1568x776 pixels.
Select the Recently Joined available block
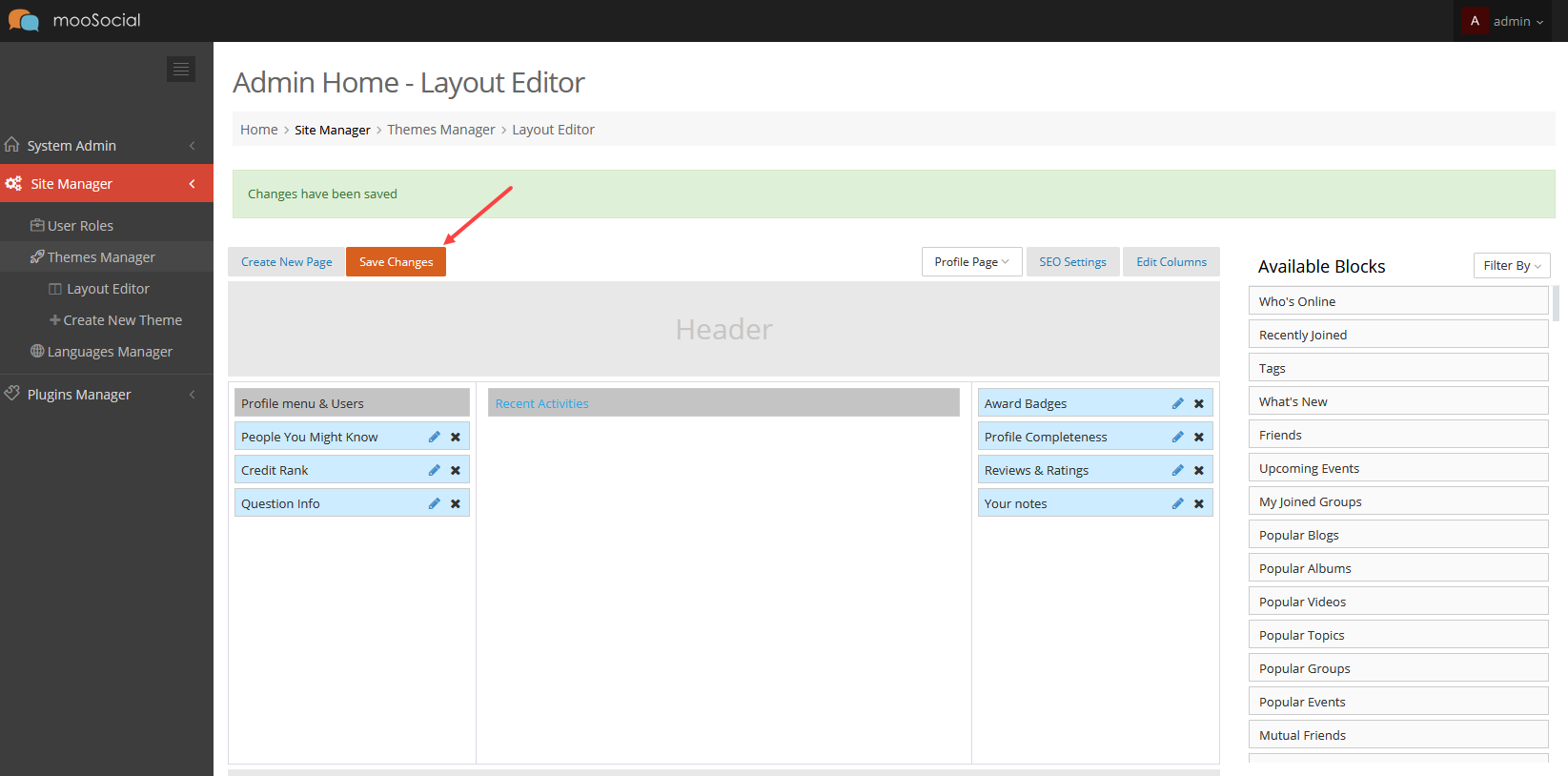tap(1398, 335)
